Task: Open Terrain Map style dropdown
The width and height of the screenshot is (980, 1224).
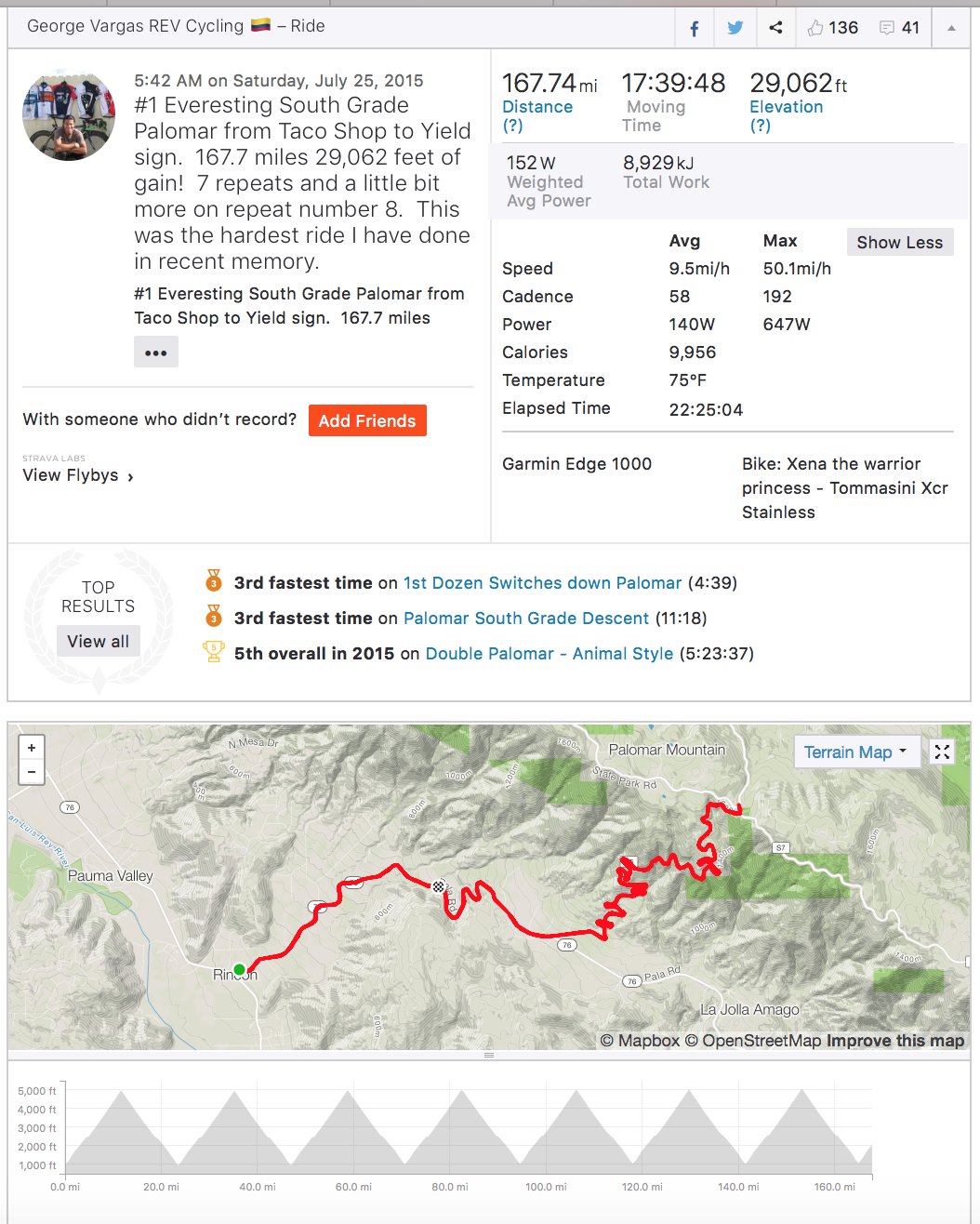Action: [x=855, y=752]
